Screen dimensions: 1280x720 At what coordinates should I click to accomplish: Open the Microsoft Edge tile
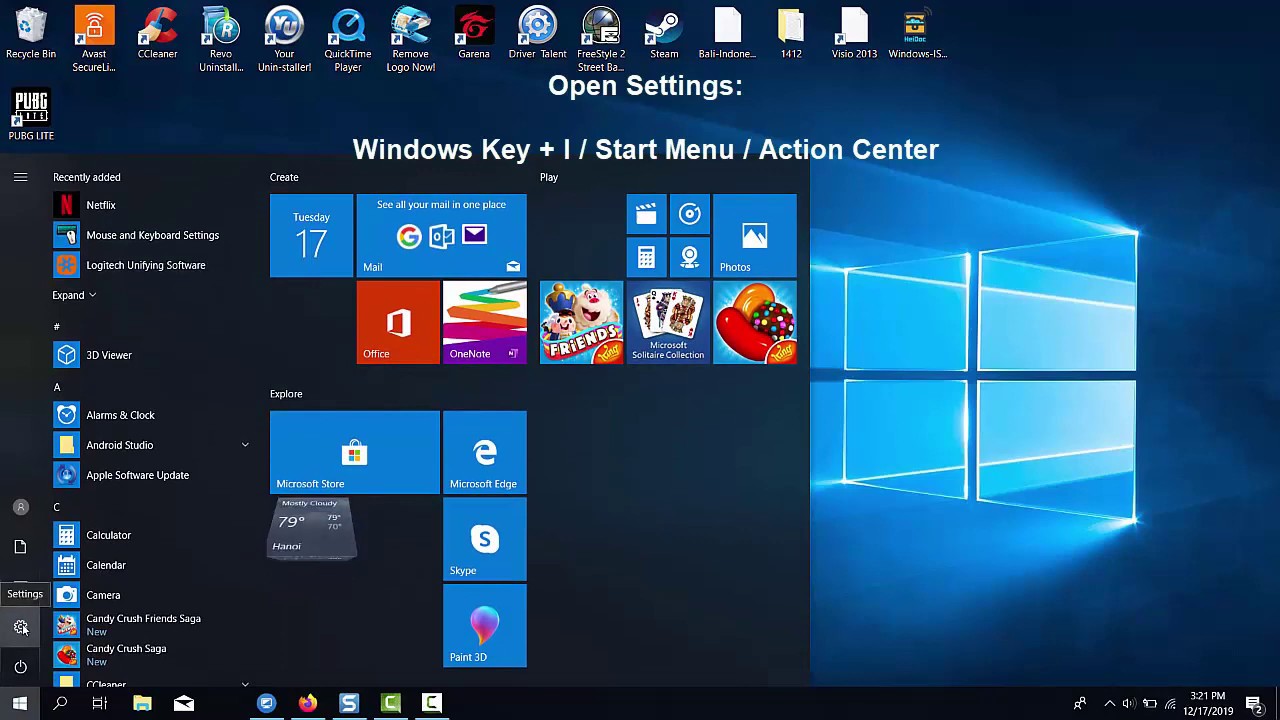coord(484,452)
